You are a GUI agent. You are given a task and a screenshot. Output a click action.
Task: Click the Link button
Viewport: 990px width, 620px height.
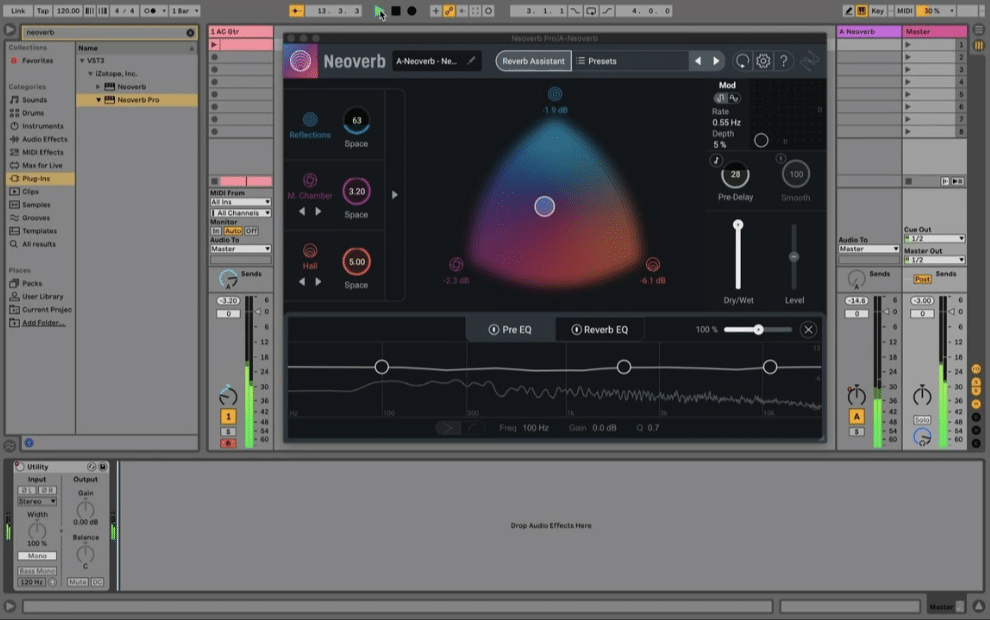pyautogui.click(x=18, y=11)
